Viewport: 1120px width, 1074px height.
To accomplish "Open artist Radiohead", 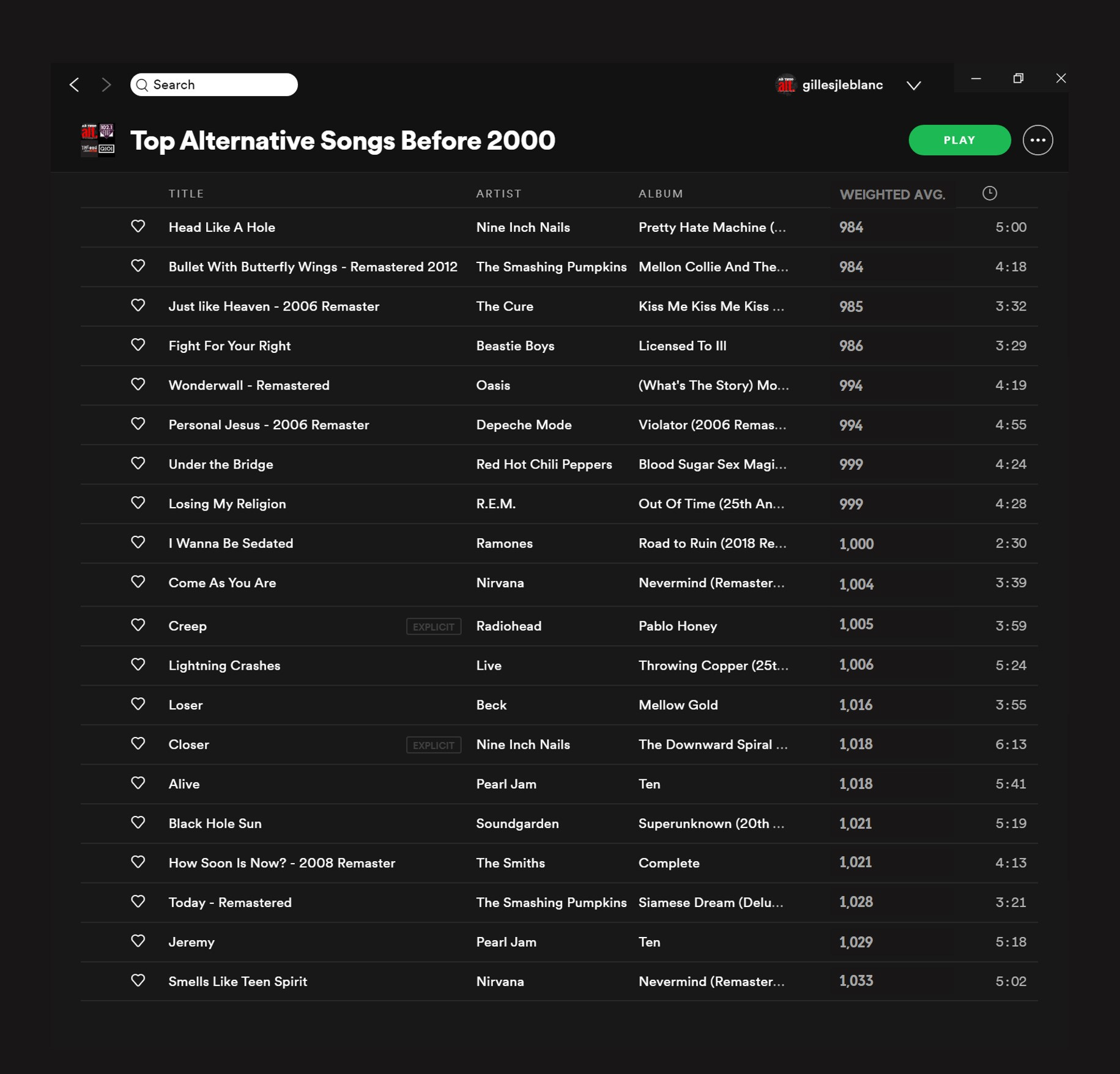I will click(508, 626).
